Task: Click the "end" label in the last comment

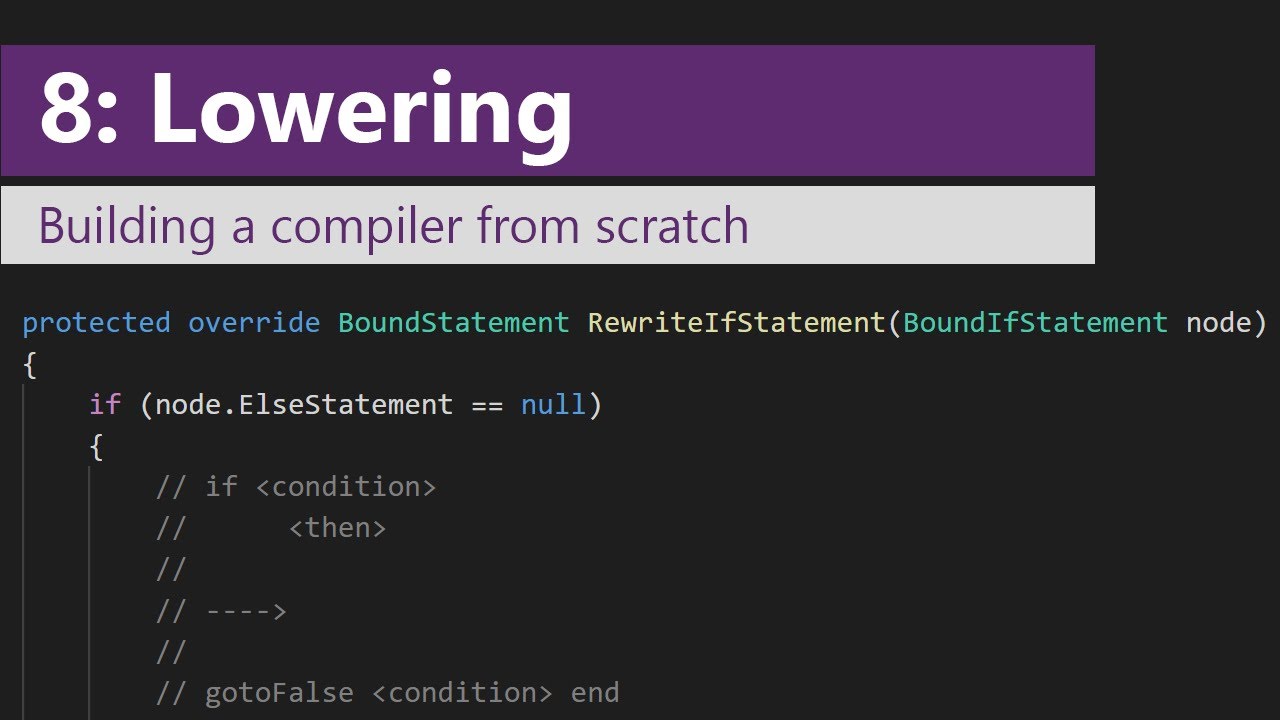Action: click(595, 693)
